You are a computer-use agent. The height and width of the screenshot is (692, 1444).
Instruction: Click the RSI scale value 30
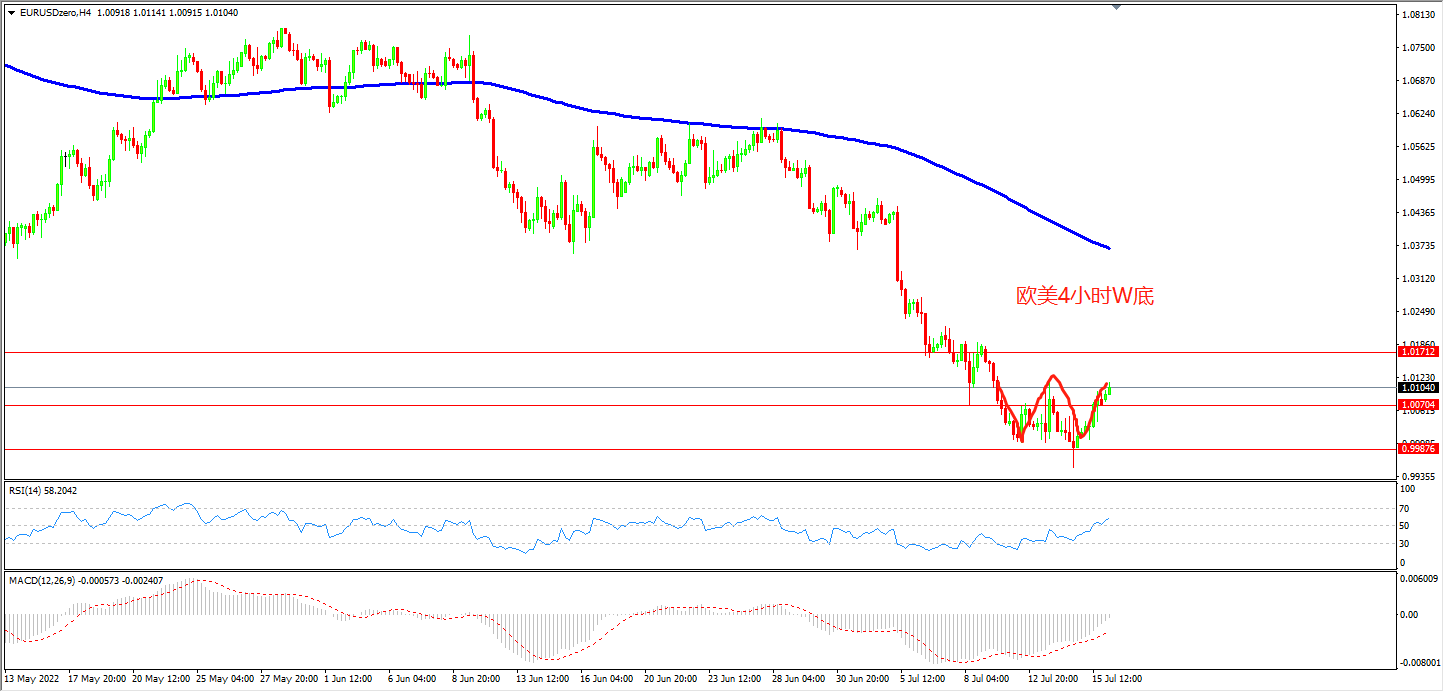click(x=1404, y=544)
